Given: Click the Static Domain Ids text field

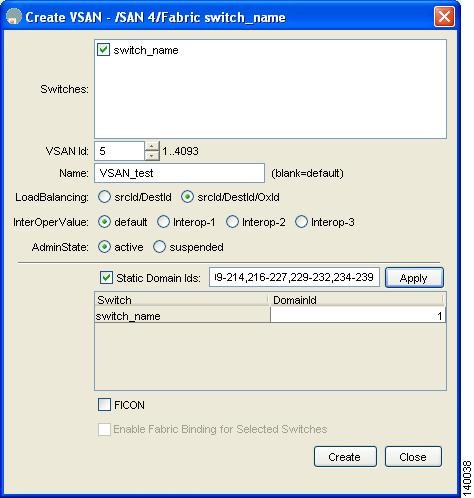Looking at the screenshot, I should point(294,277).
